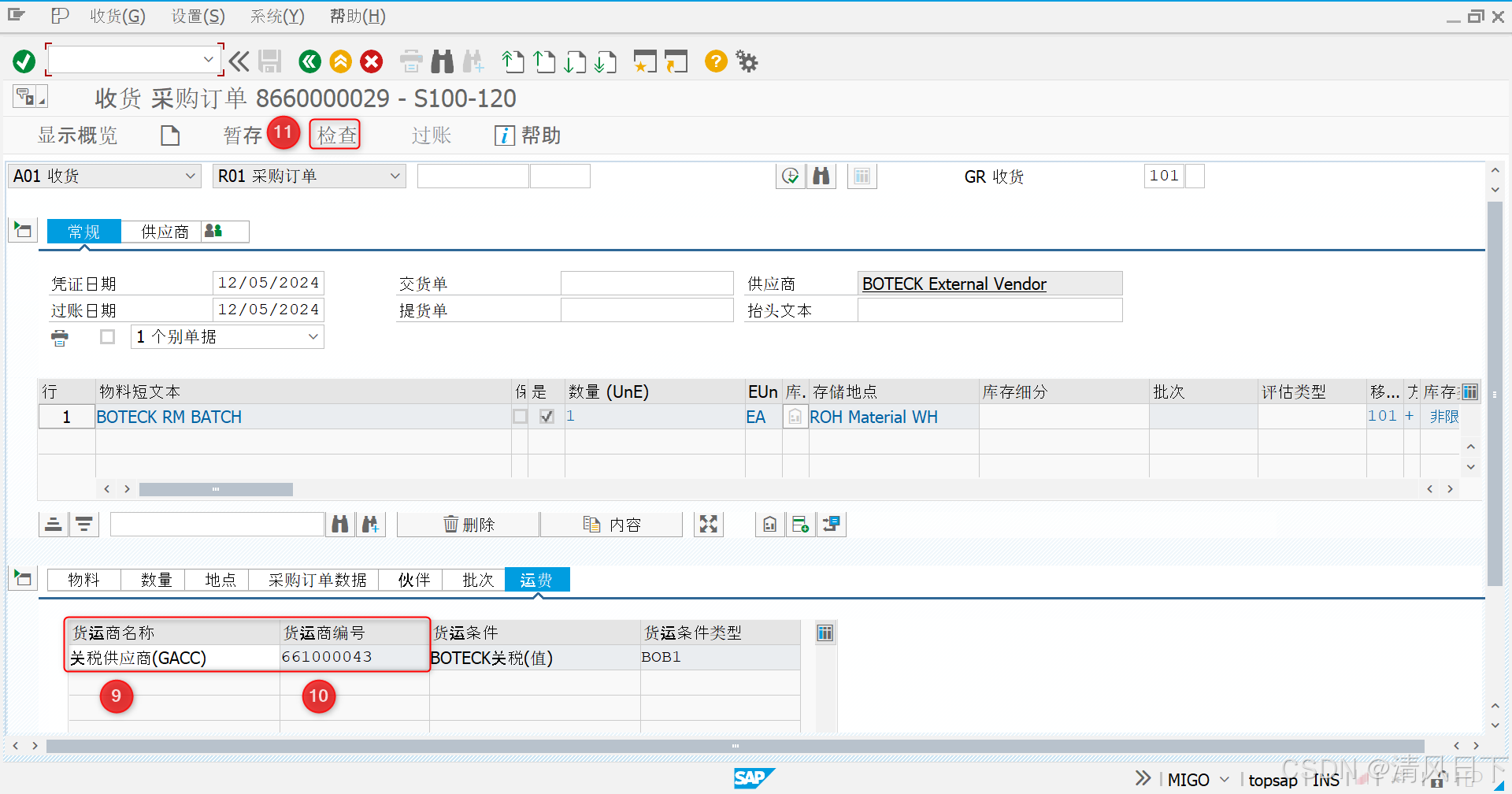The width and height of the screenshot is (1512, 794).
Task: Click the Print icon in toolbar
Action: point(411,61)
